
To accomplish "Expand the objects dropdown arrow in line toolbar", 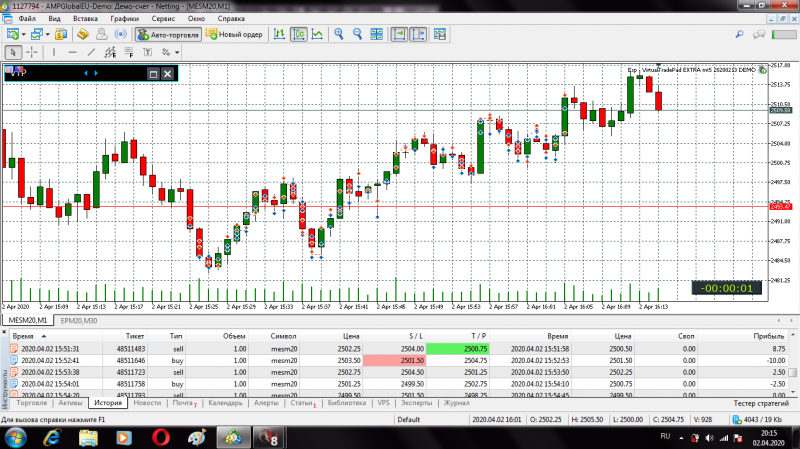I will pyautogui.click(x=177, y=53).
